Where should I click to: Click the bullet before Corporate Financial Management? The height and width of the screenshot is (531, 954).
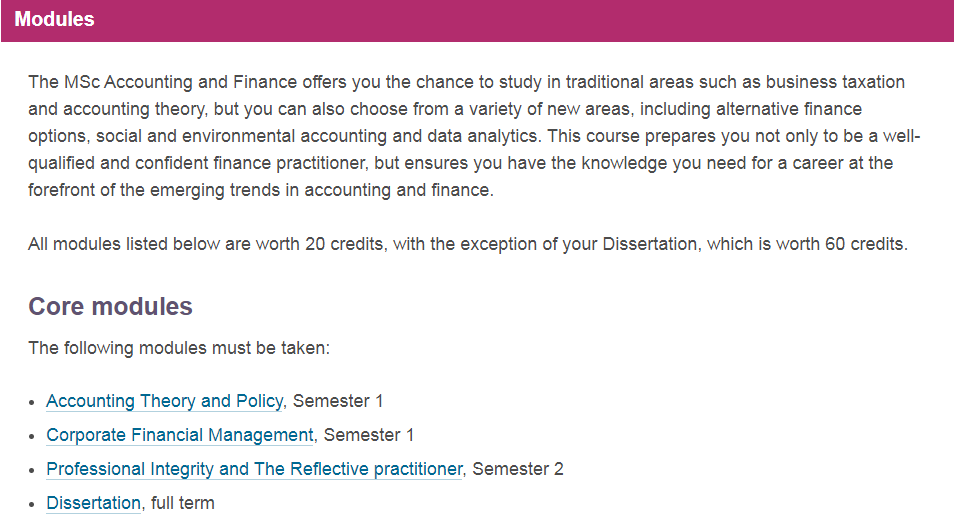coord(33,436)
